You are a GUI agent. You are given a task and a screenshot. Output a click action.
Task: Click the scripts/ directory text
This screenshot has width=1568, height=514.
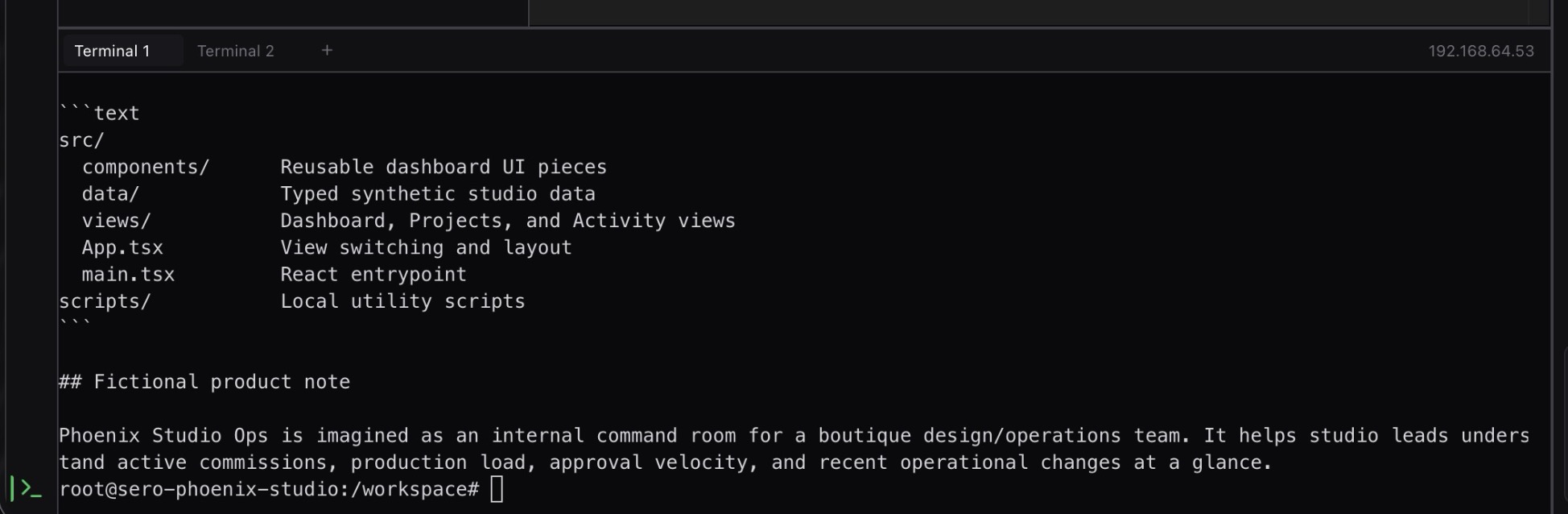pos(105,301)
